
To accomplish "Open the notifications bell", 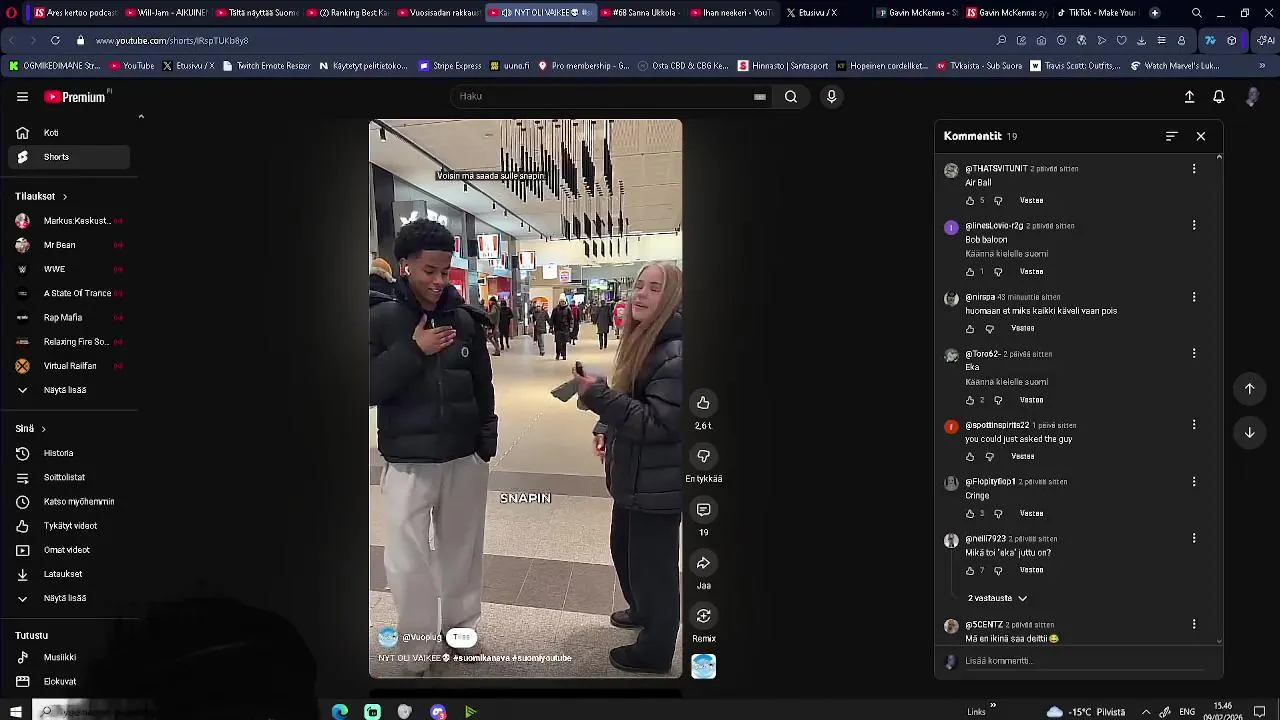I will coord(1219,97).
